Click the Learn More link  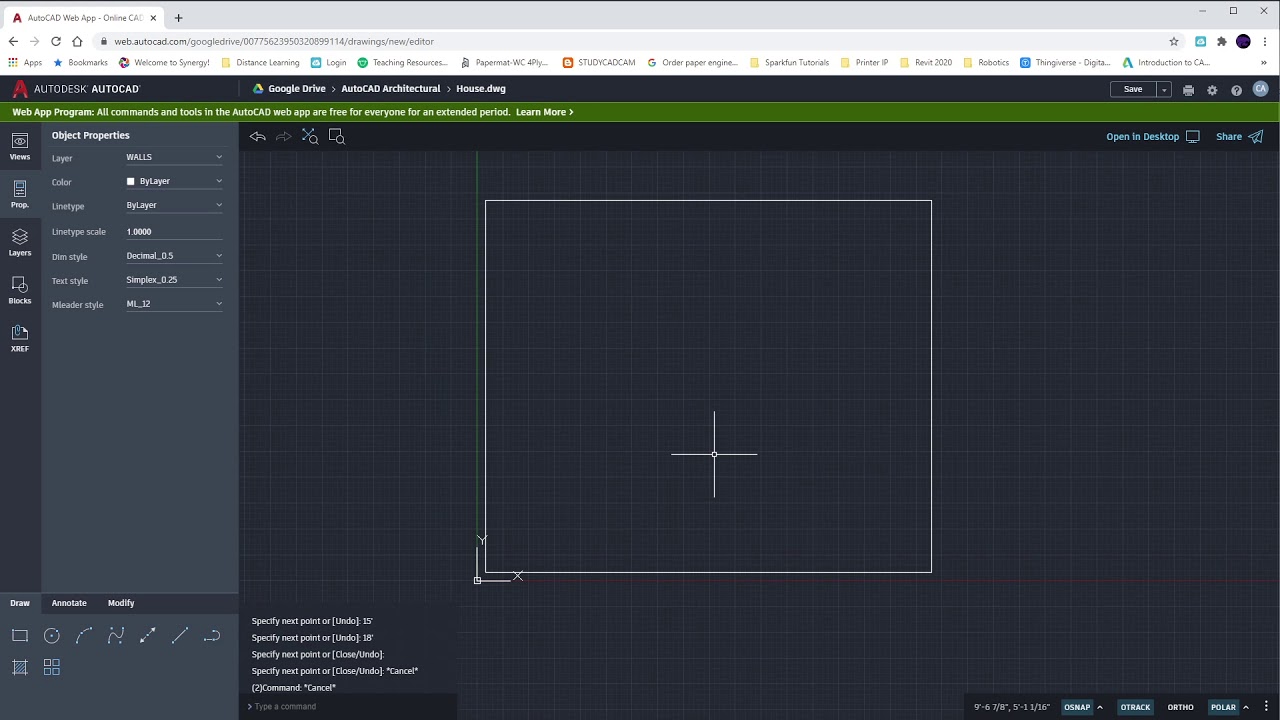[544, 112]
